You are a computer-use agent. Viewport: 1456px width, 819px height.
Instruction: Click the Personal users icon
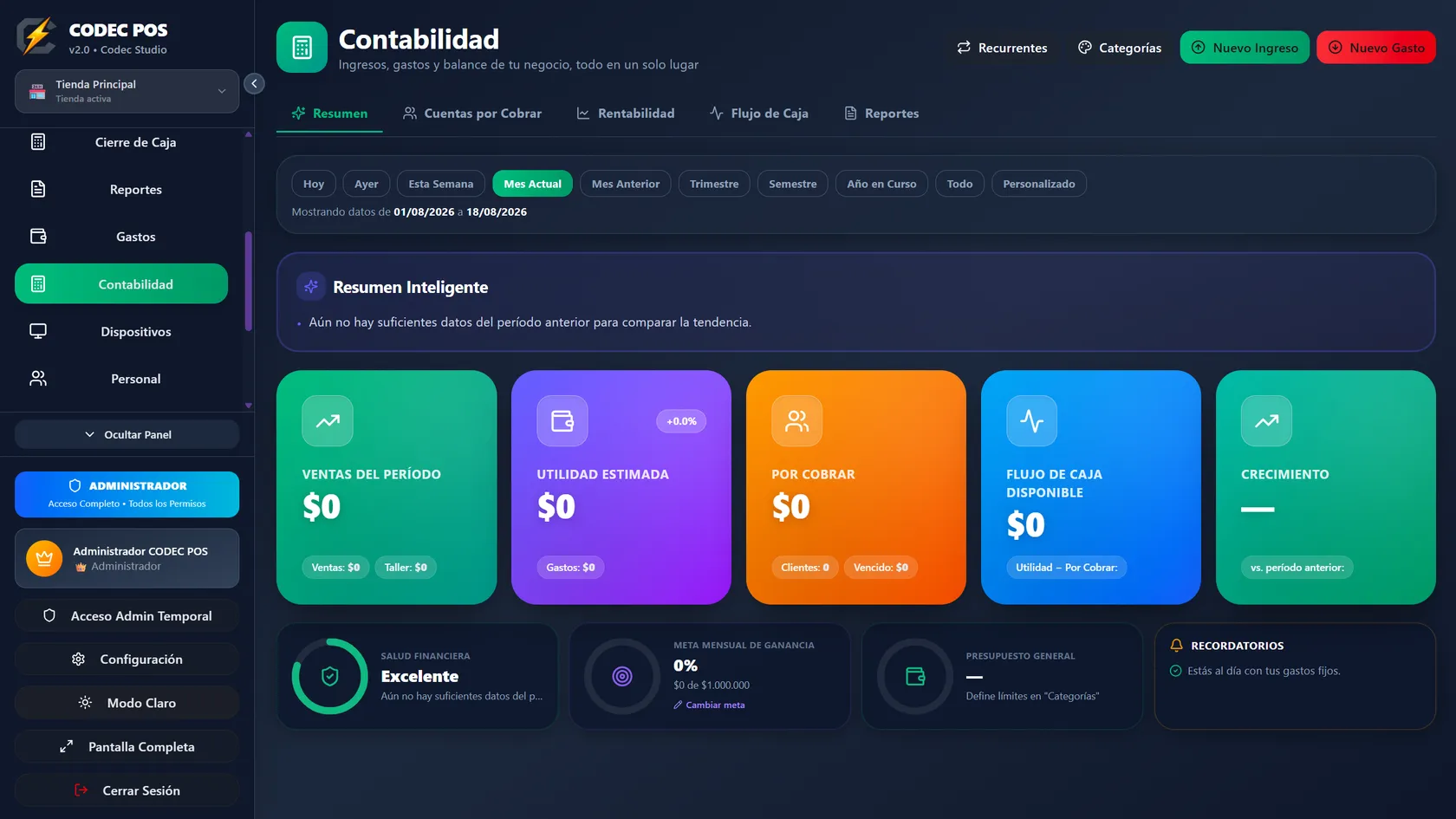point(38,379)
